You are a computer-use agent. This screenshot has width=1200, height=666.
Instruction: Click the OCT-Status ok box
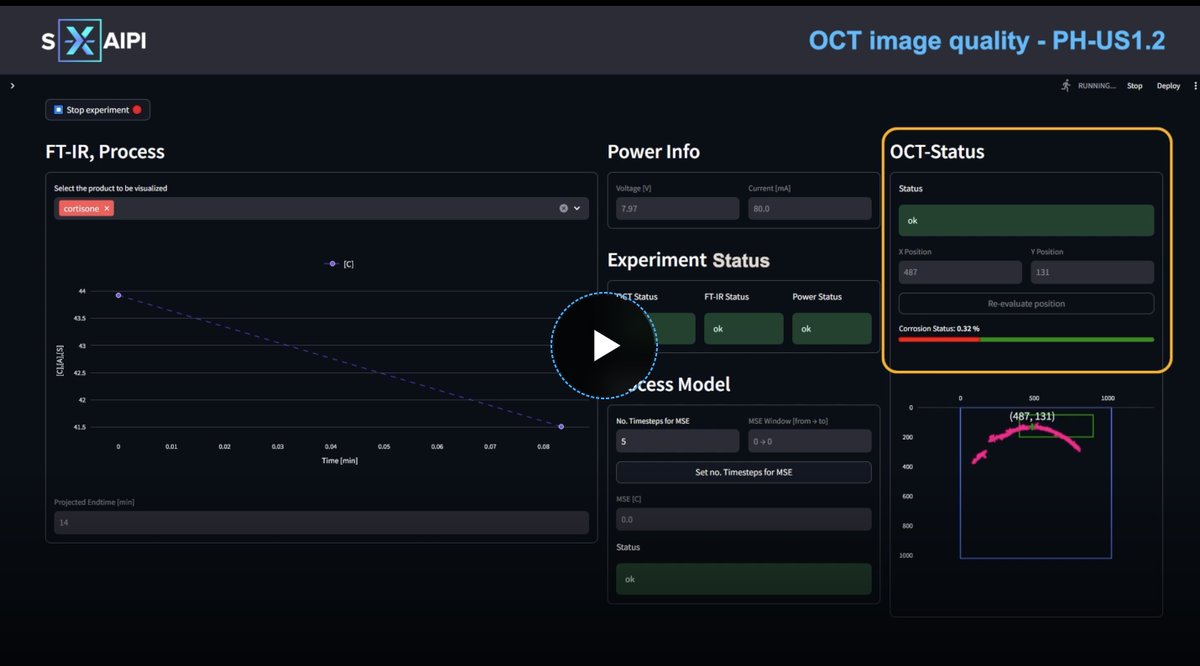(x=1026, y=220)
